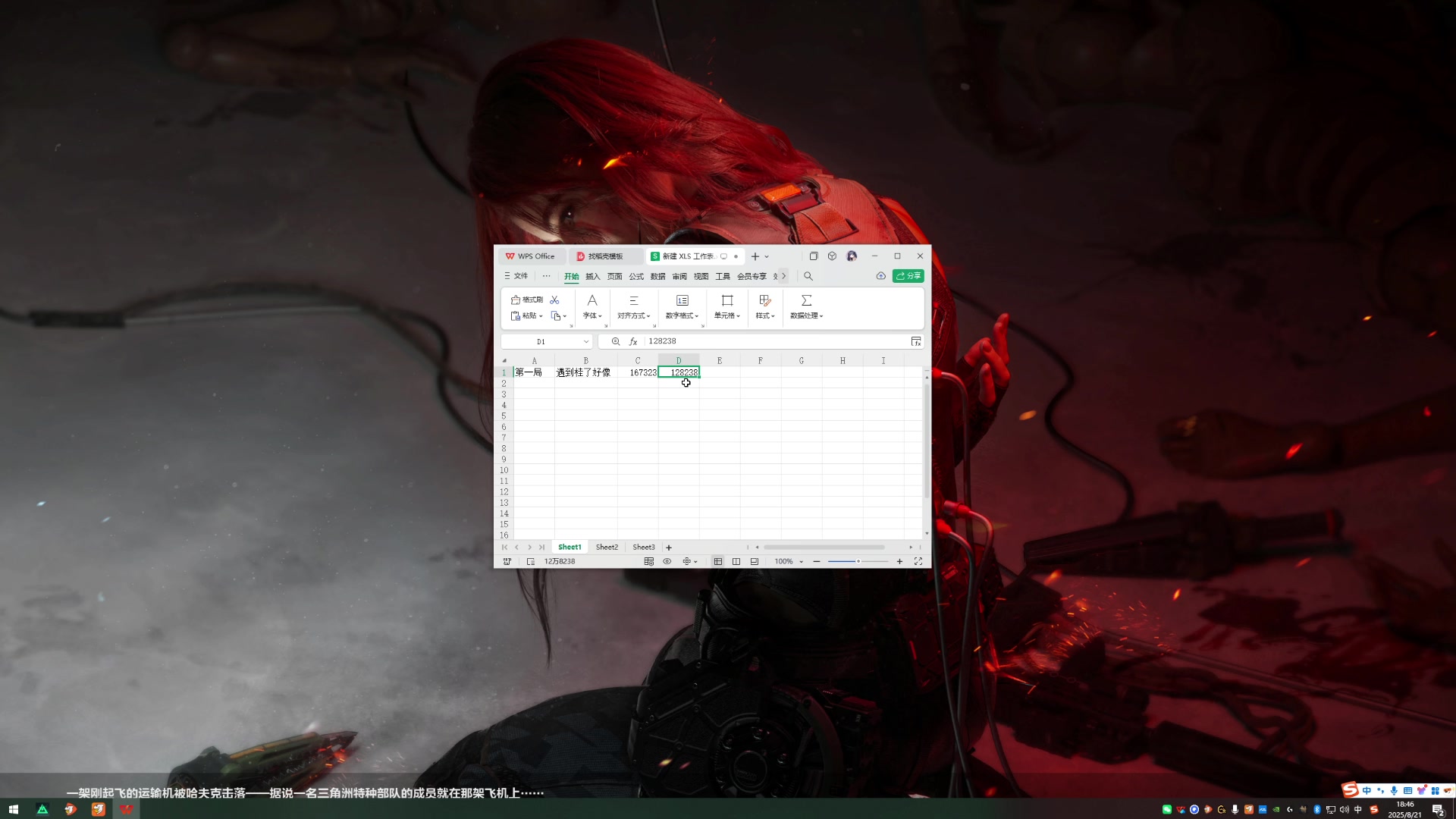Expand the Paste (粘贴) dropdown arrow
Viewport: 1456px width, 819px height.
(541, 316)
